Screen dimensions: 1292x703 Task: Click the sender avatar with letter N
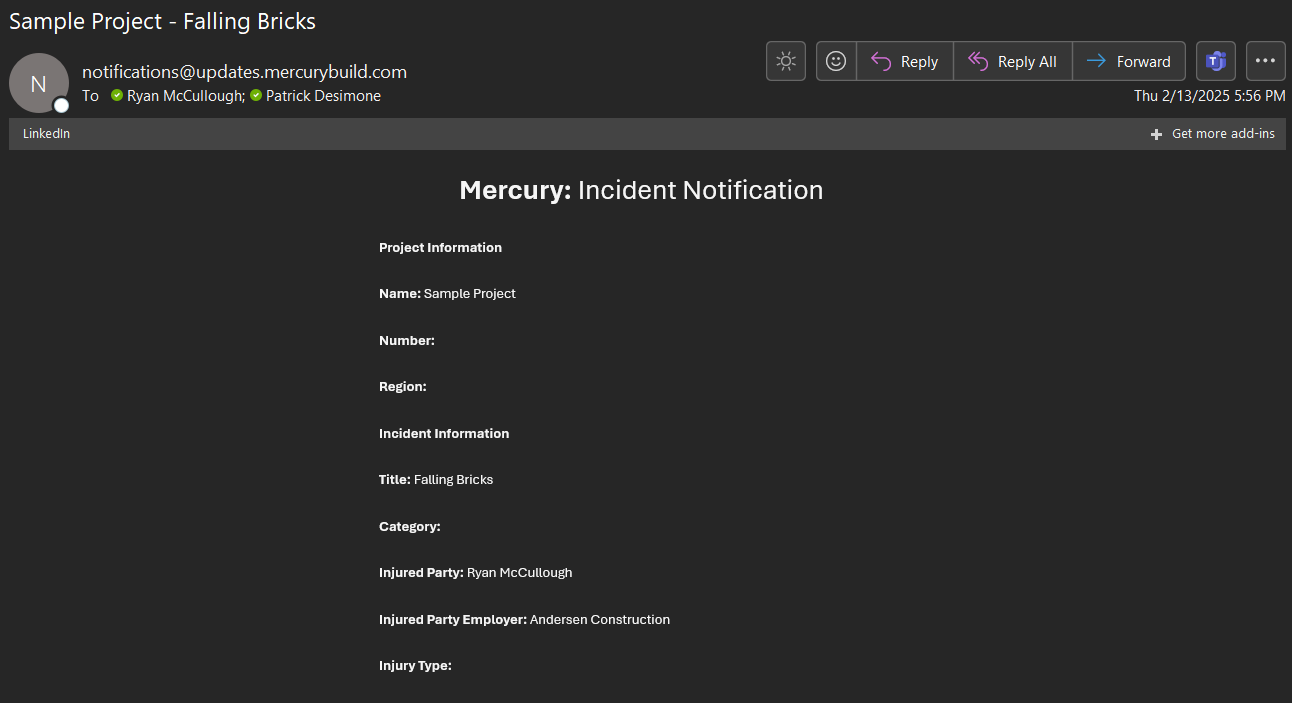tap(38, 83)
